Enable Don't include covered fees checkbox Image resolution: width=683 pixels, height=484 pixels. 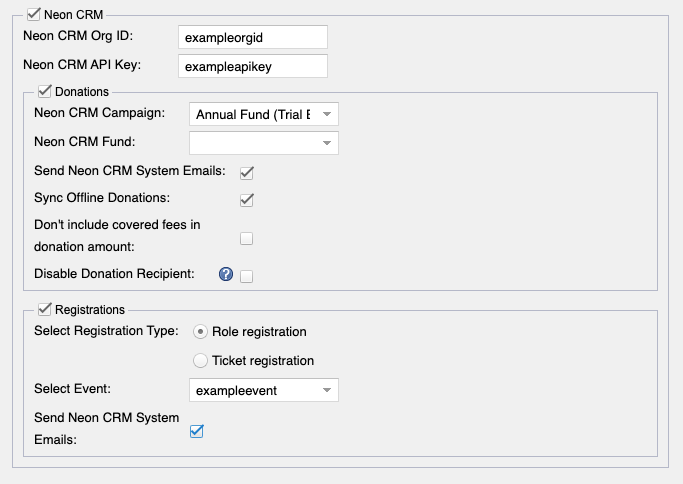click(247, 238)
